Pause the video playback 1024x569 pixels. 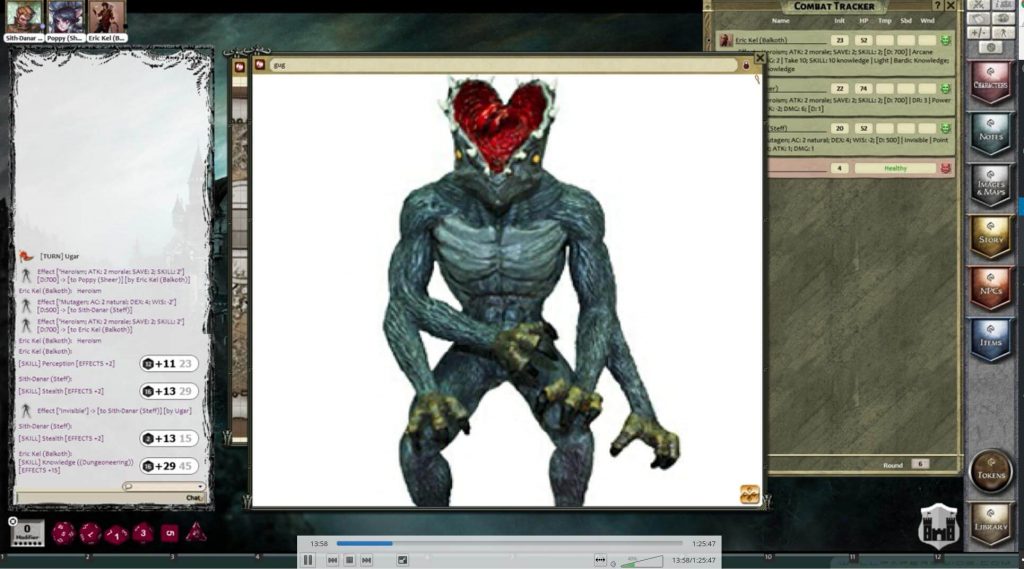pos(308,560)
